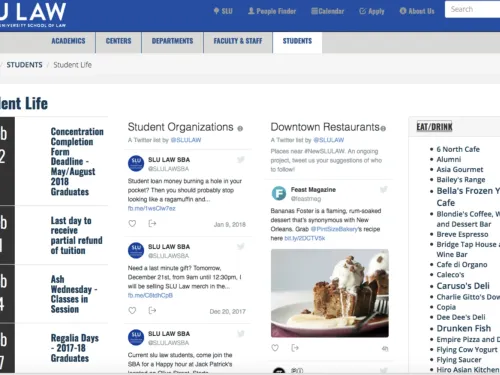Screen dimensions: 500x375
Task: Click Twitter bird icon on happy hour tweet
Action: pyautogui.click(x=241, y=334)
